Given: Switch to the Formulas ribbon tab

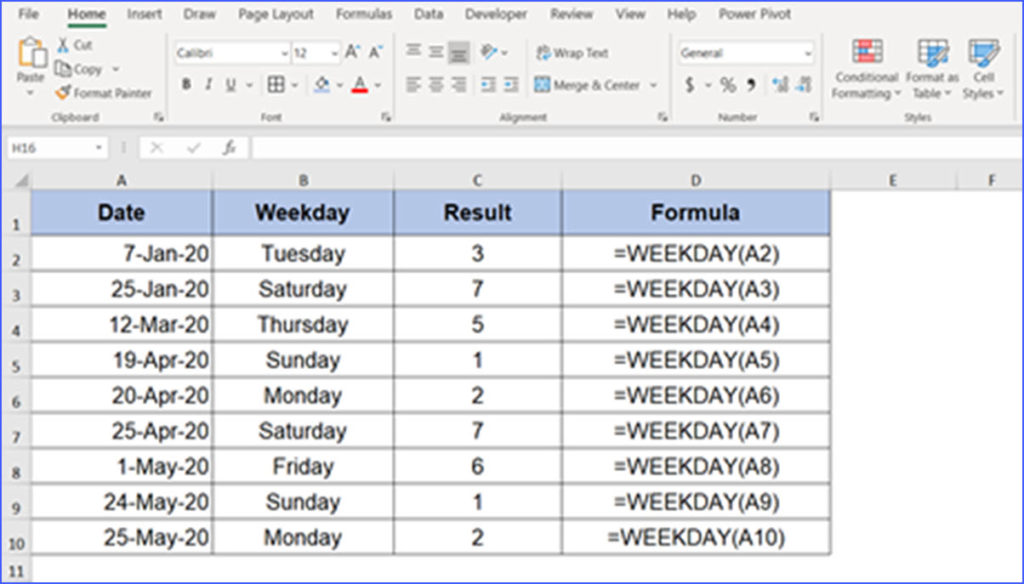Looking at the screenshot, I should [363, 14].
